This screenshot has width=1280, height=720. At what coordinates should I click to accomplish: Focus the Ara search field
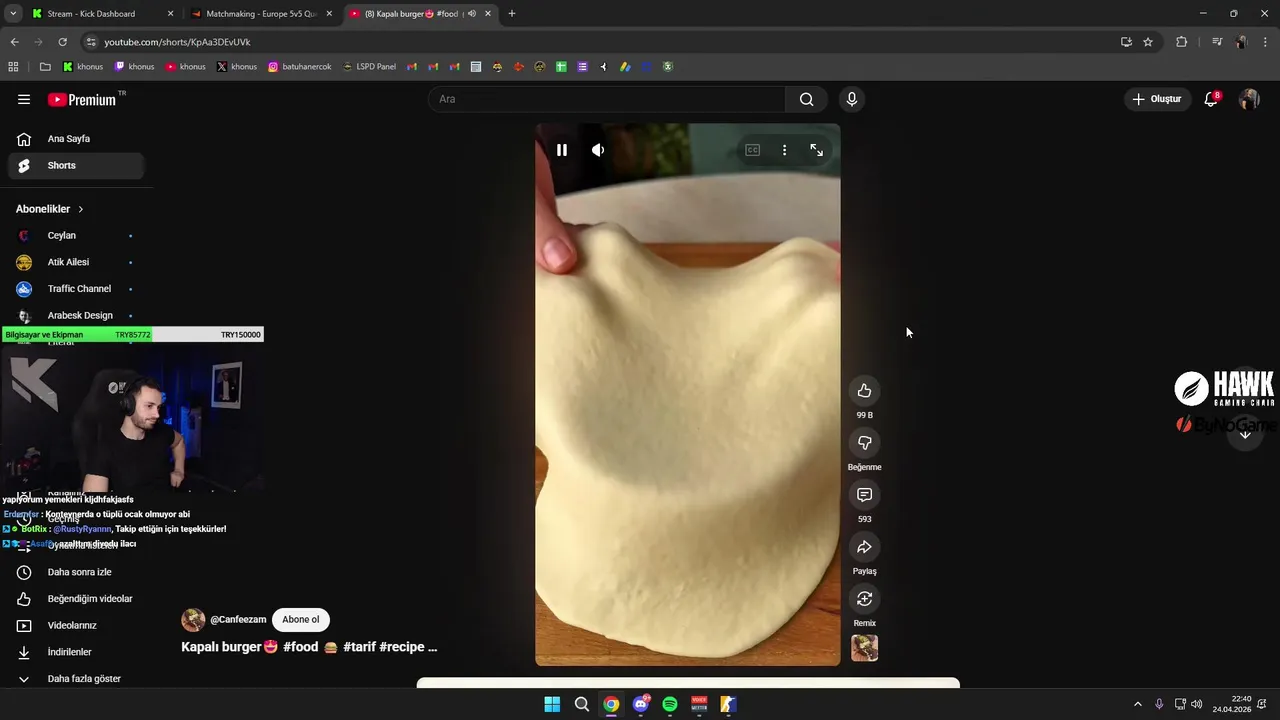[608, 99]
